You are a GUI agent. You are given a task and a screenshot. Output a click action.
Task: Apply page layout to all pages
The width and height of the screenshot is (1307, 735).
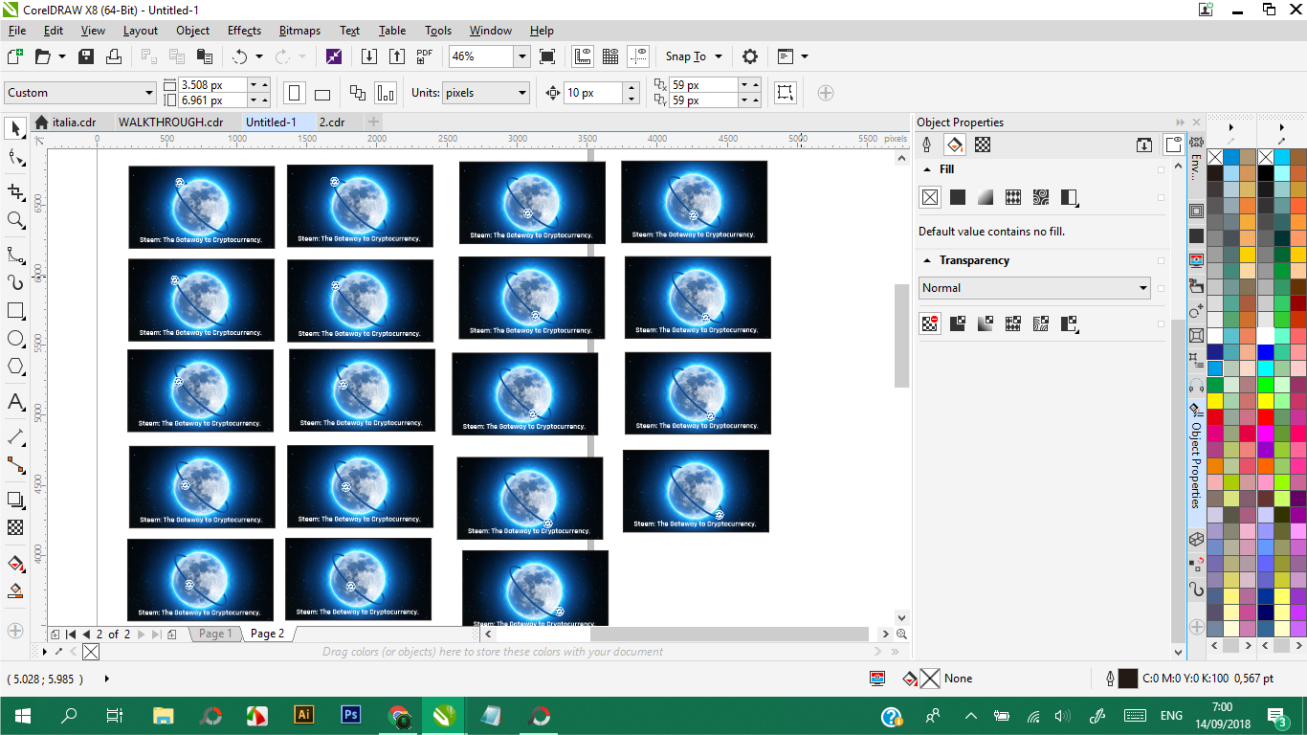coord(358,93)
